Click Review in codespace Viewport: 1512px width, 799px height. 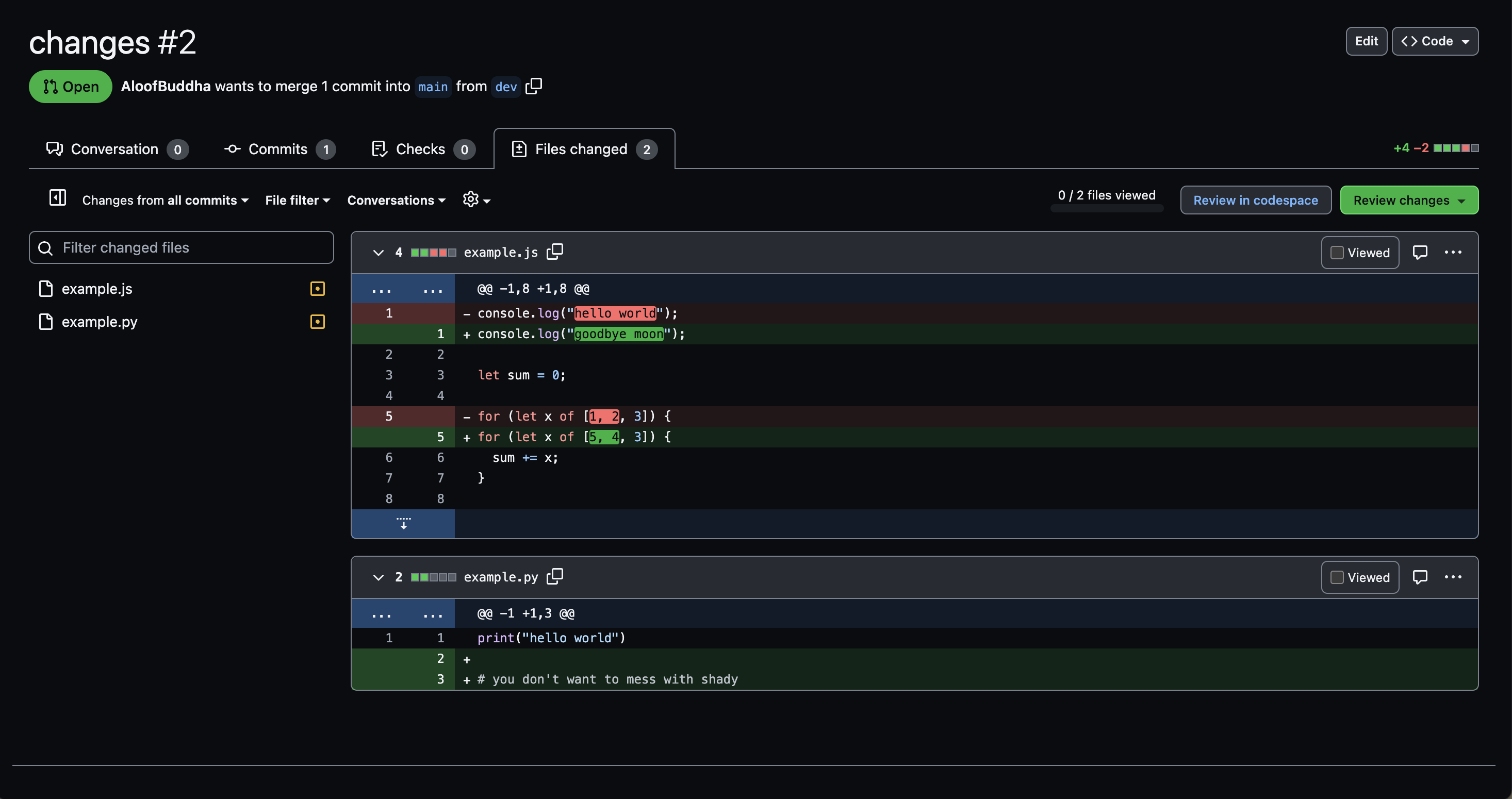tap(1256, 200)
